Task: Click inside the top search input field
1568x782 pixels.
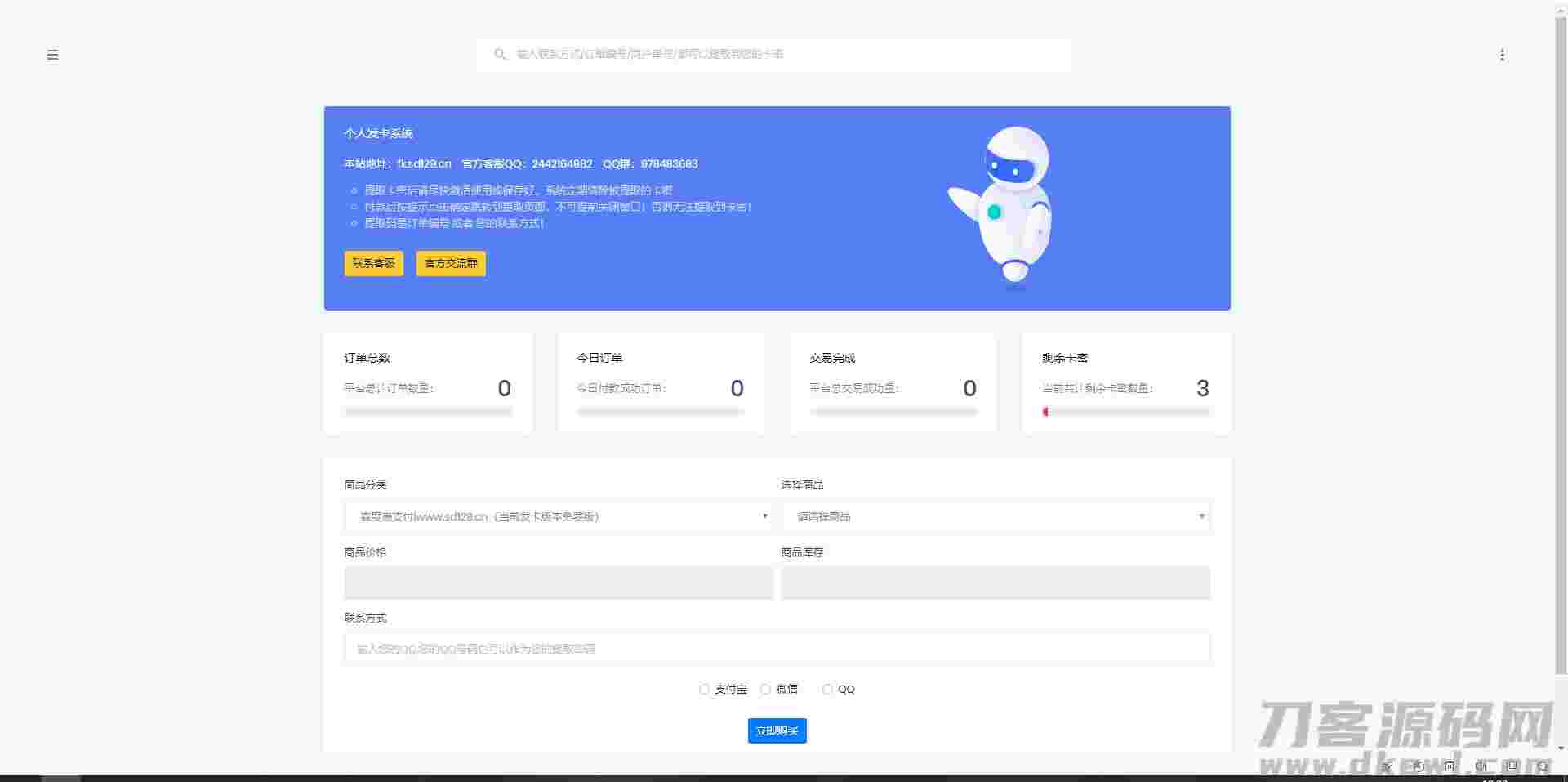Action: (x=776, y=54)
